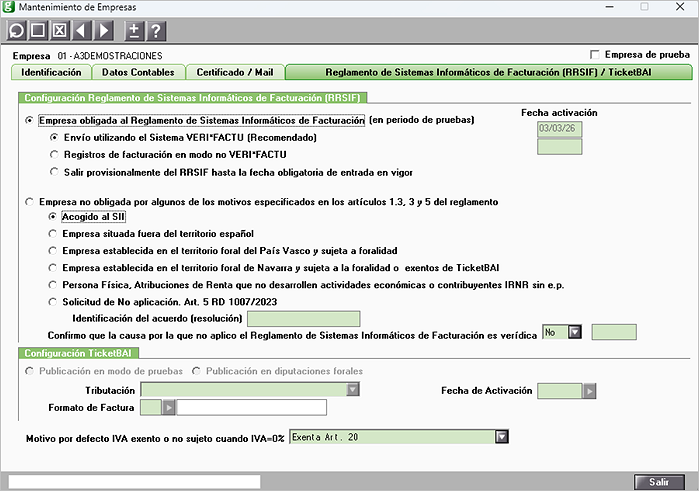Screen dimensions: 699x491
Task: Select Empresa obligada al Reglamento radio button
Action: 29,120
